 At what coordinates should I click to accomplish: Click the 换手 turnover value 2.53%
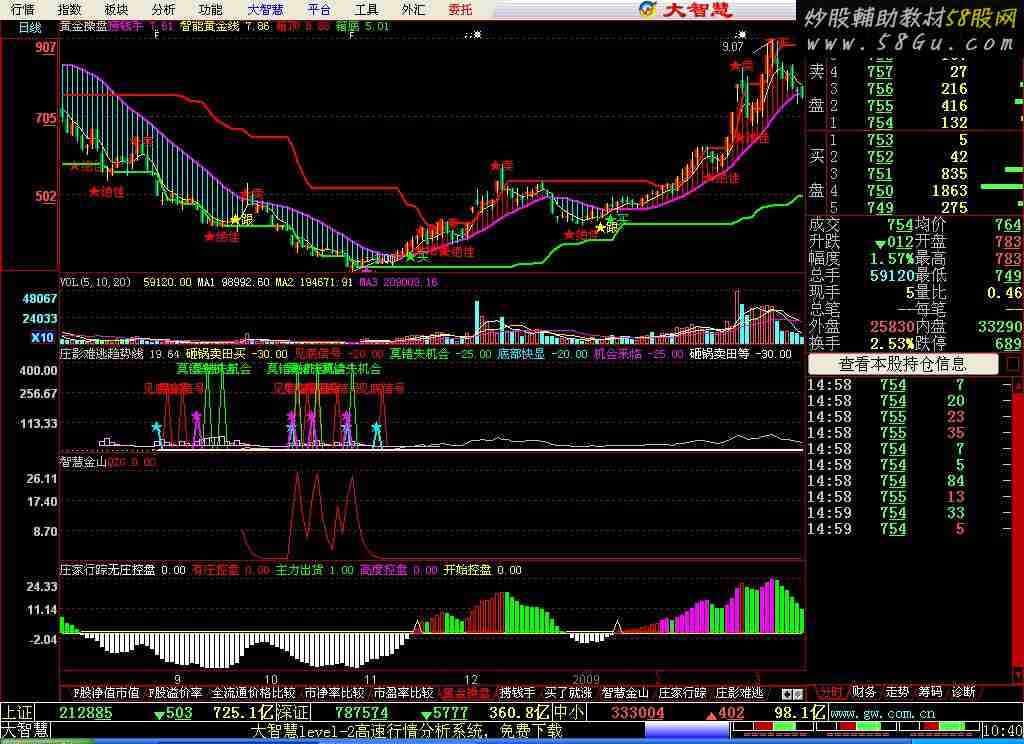click(x=891, y=344)
